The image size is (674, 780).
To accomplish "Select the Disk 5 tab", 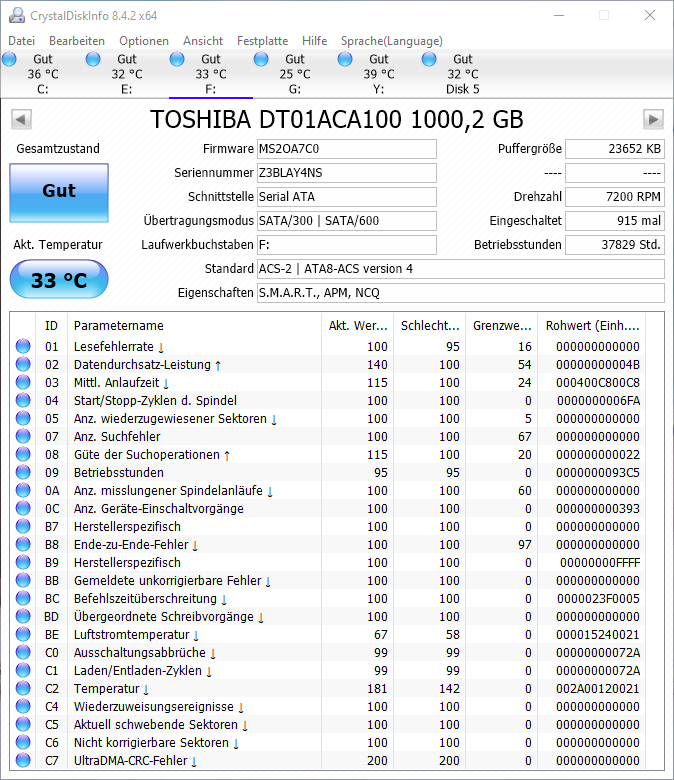I will pos(463,74).
